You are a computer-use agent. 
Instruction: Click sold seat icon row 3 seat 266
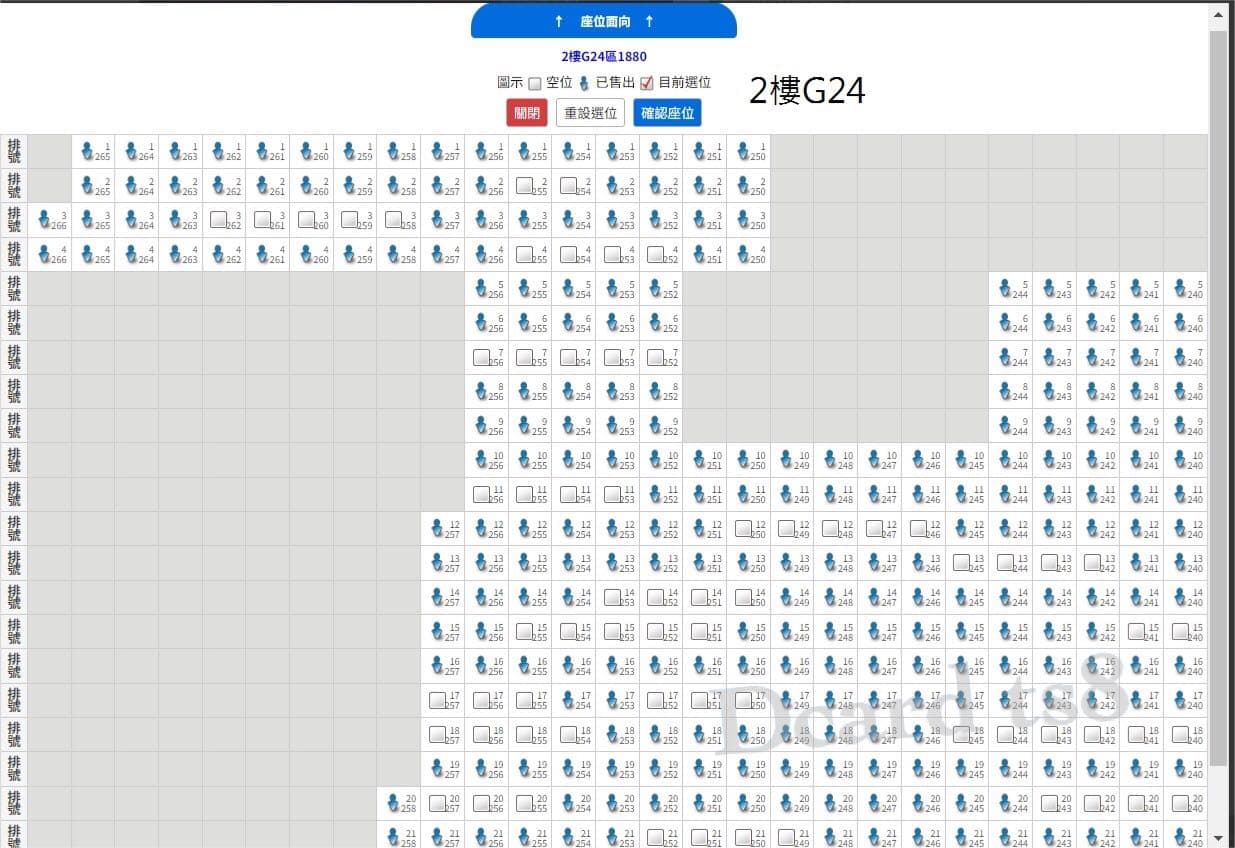tap(44, 220)
